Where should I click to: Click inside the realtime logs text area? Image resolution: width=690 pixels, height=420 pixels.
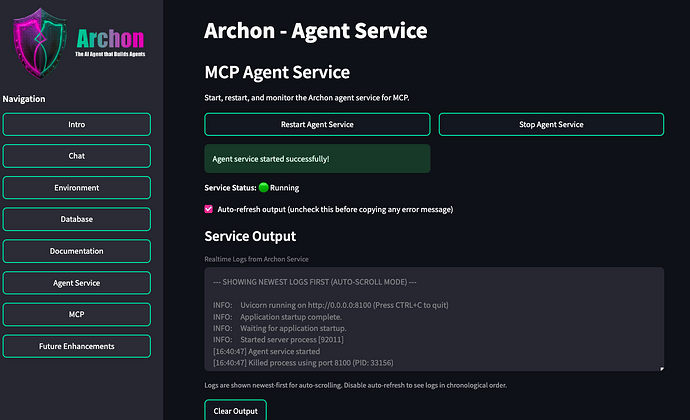434,319
